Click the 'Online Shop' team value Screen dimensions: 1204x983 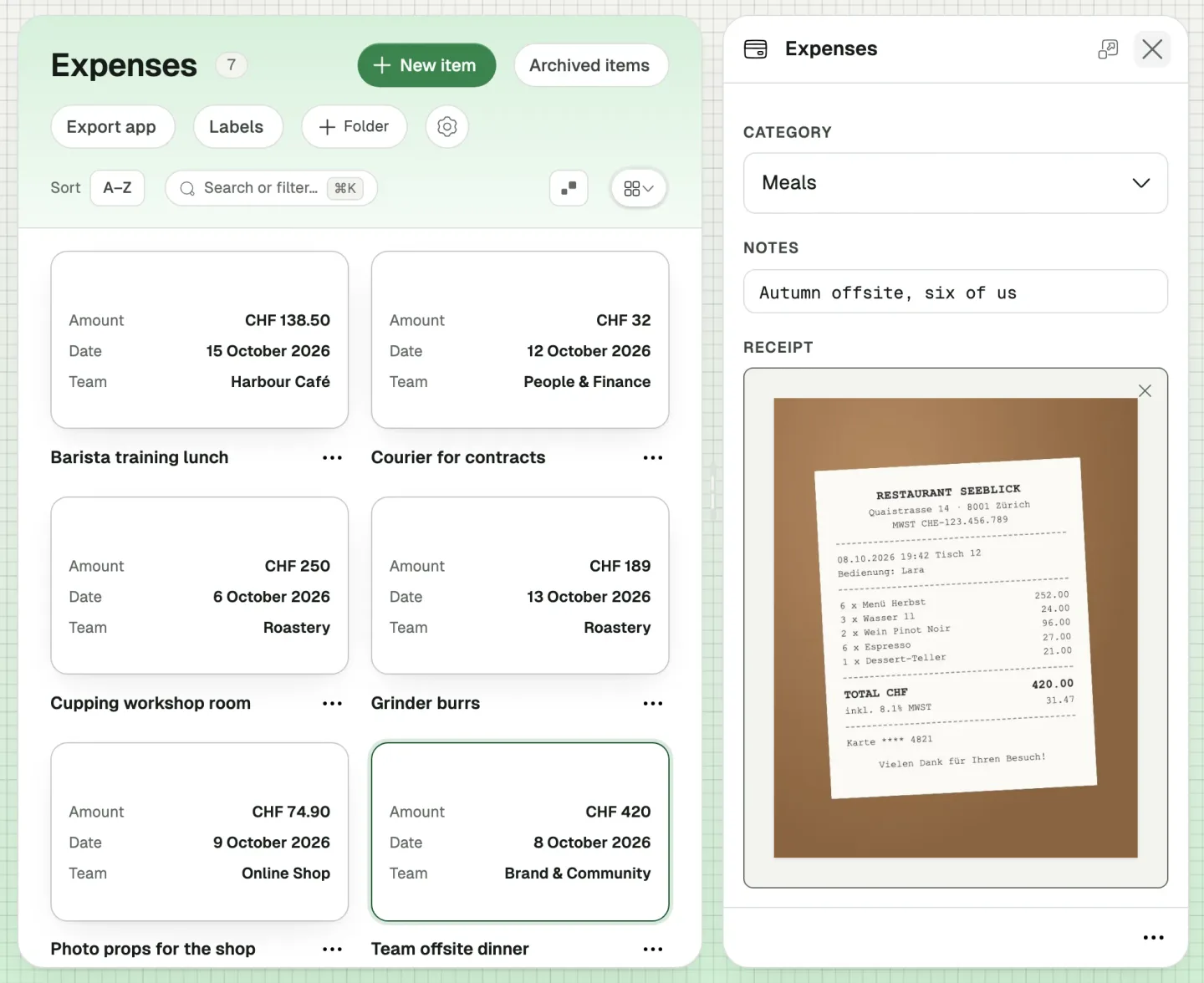pos(286,873)
